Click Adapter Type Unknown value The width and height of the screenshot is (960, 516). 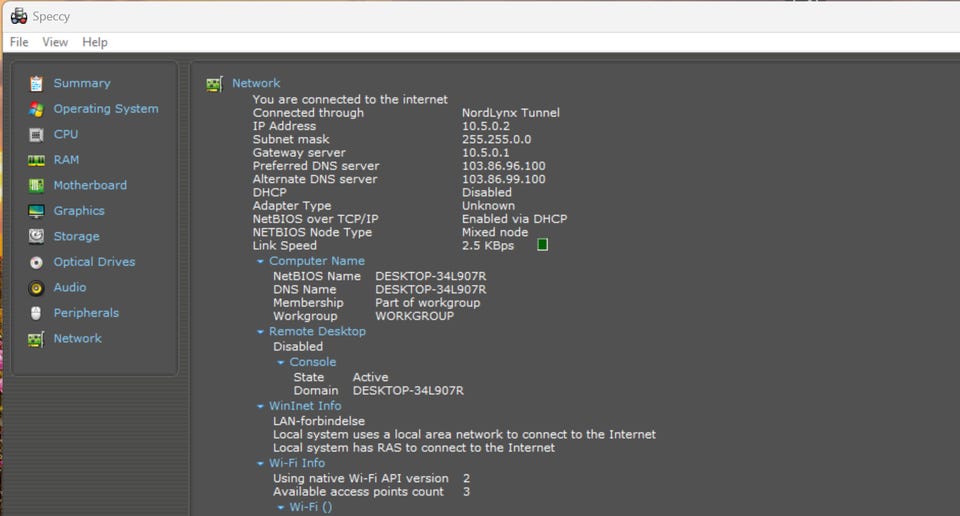(x=488, y=206)
